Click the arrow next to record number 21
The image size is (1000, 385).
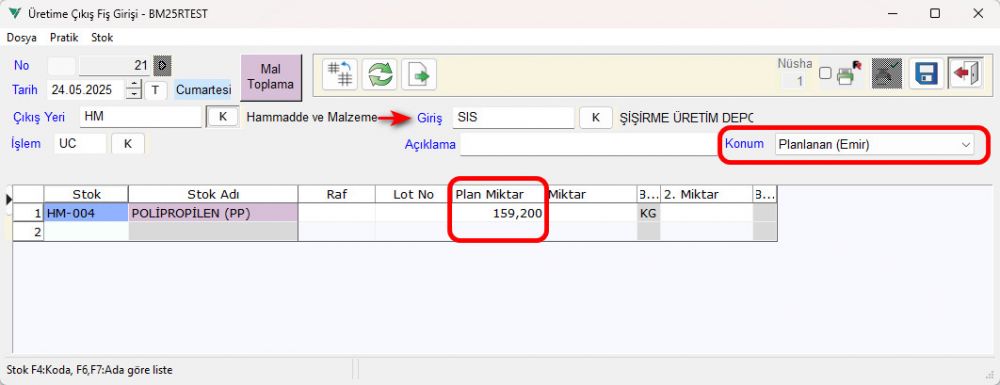pos(163,65)
